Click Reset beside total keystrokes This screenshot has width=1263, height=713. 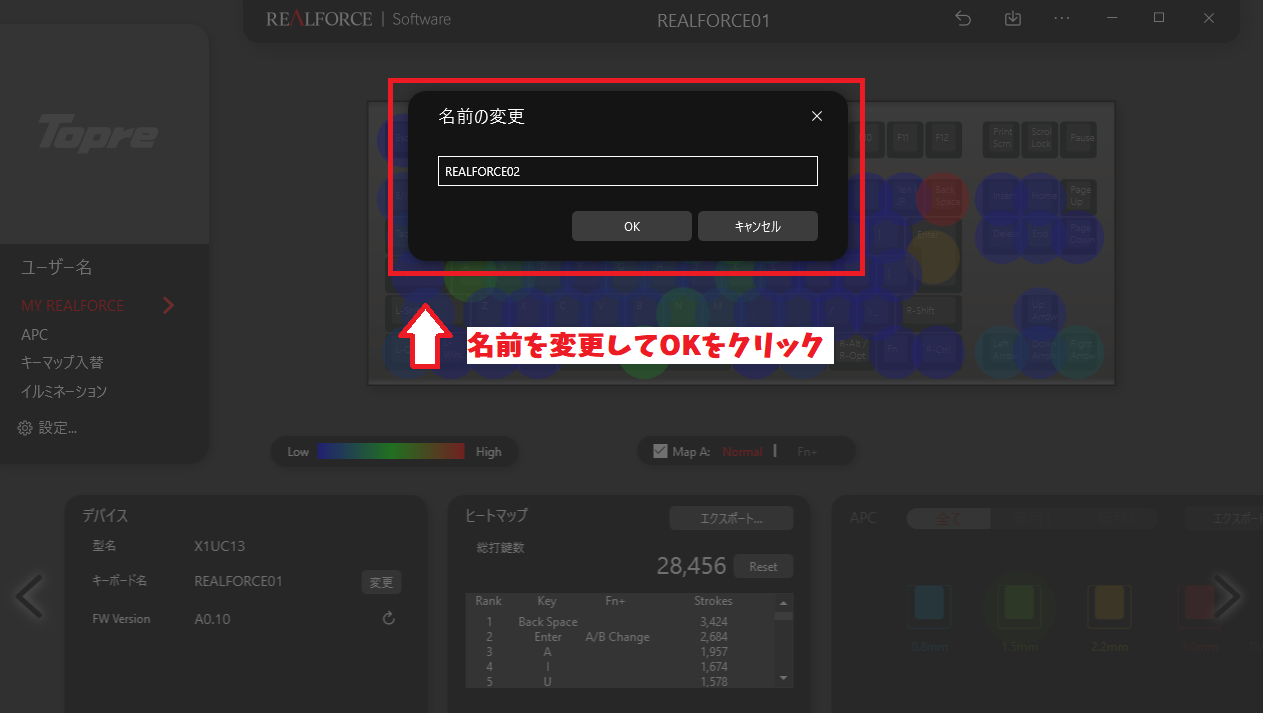pyautogui.click(x=763, y=566)
